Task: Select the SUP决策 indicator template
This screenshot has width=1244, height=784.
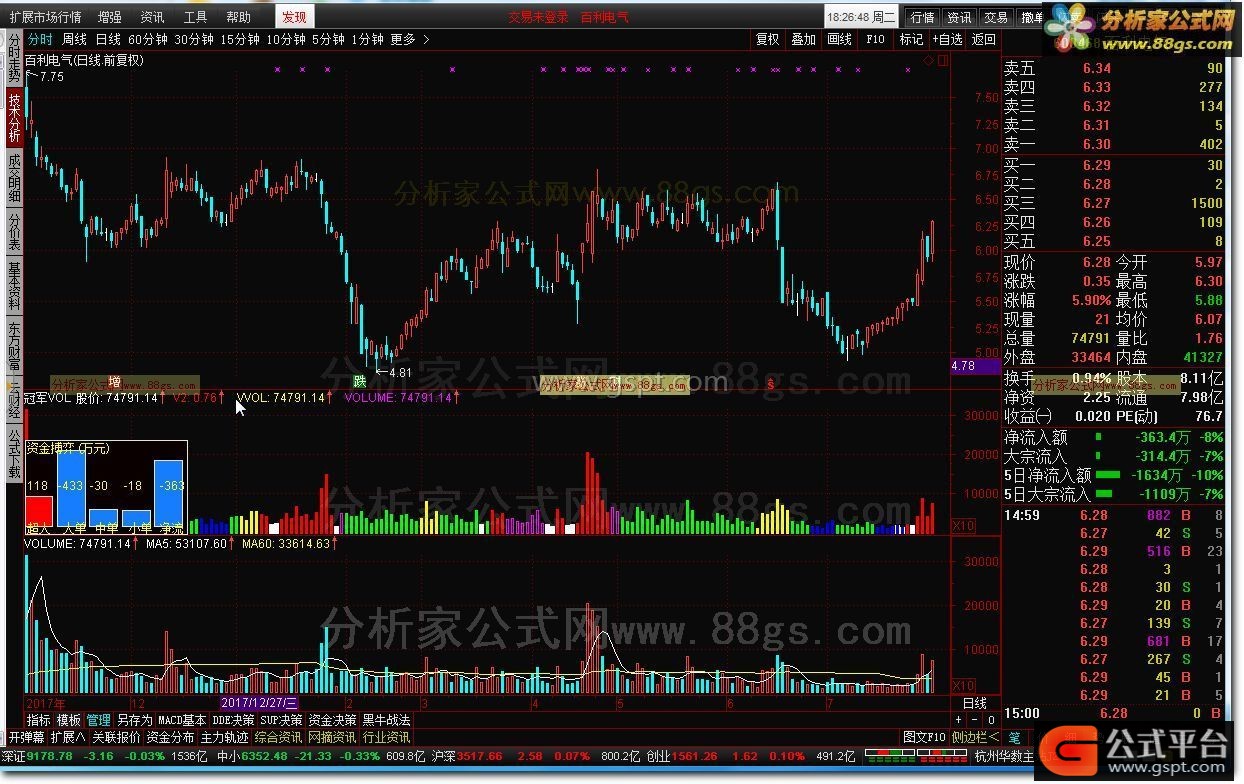Action: click(281, 720)
